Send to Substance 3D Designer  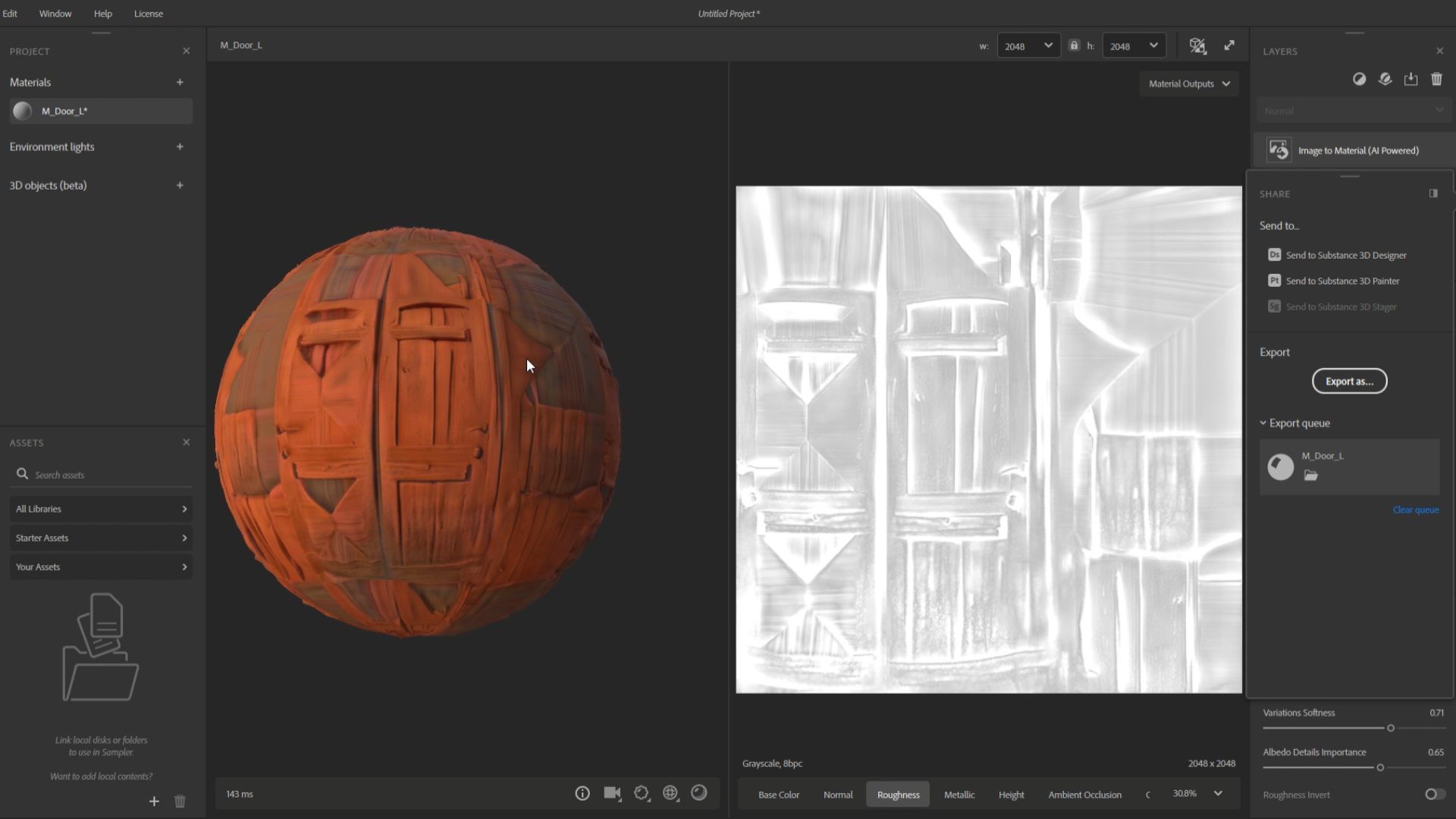coord(1338,255)
